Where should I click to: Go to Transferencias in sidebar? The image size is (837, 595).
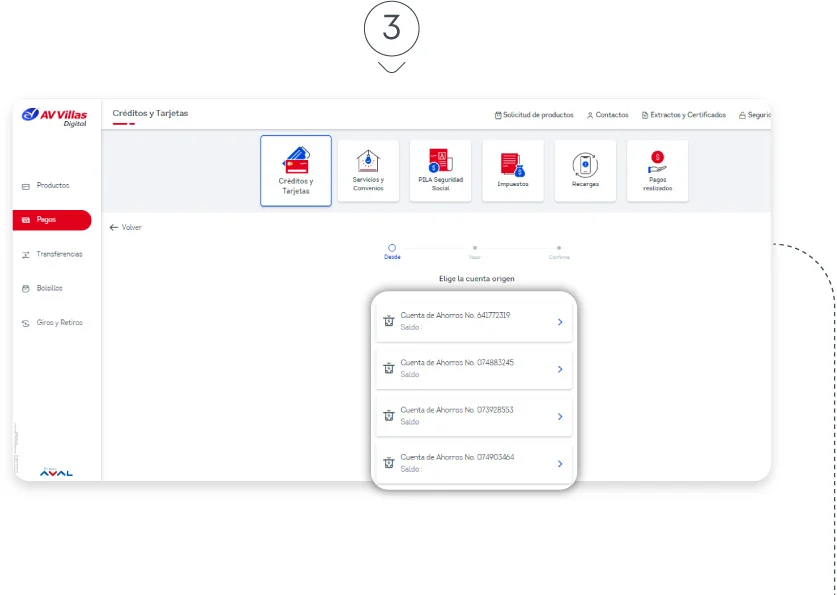58,254
